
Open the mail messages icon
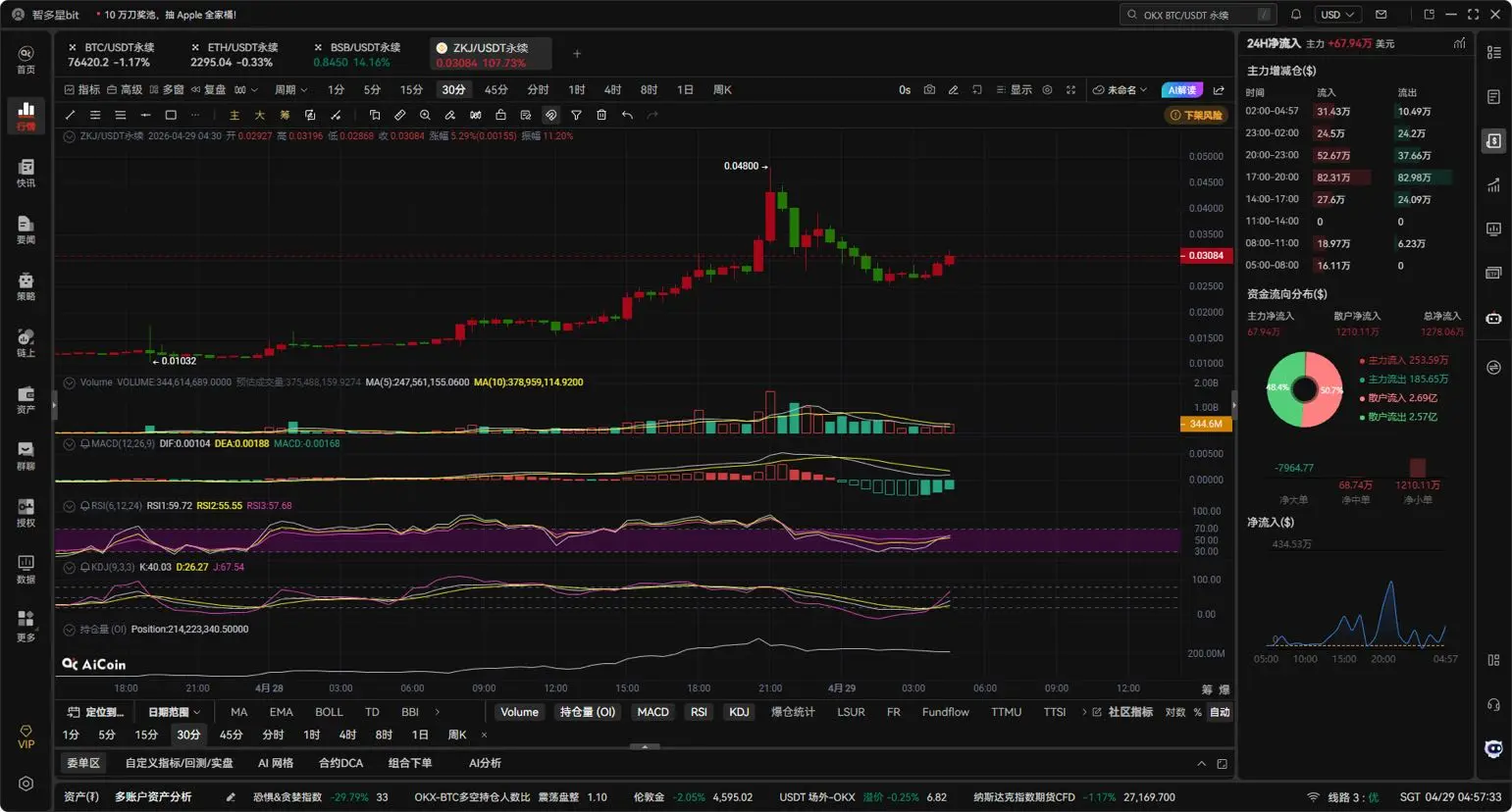[x=1382, y=15]
